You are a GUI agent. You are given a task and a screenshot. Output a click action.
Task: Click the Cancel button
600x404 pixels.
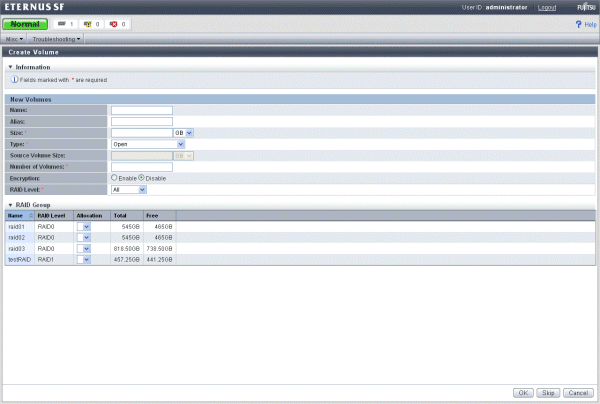[578, 393]
